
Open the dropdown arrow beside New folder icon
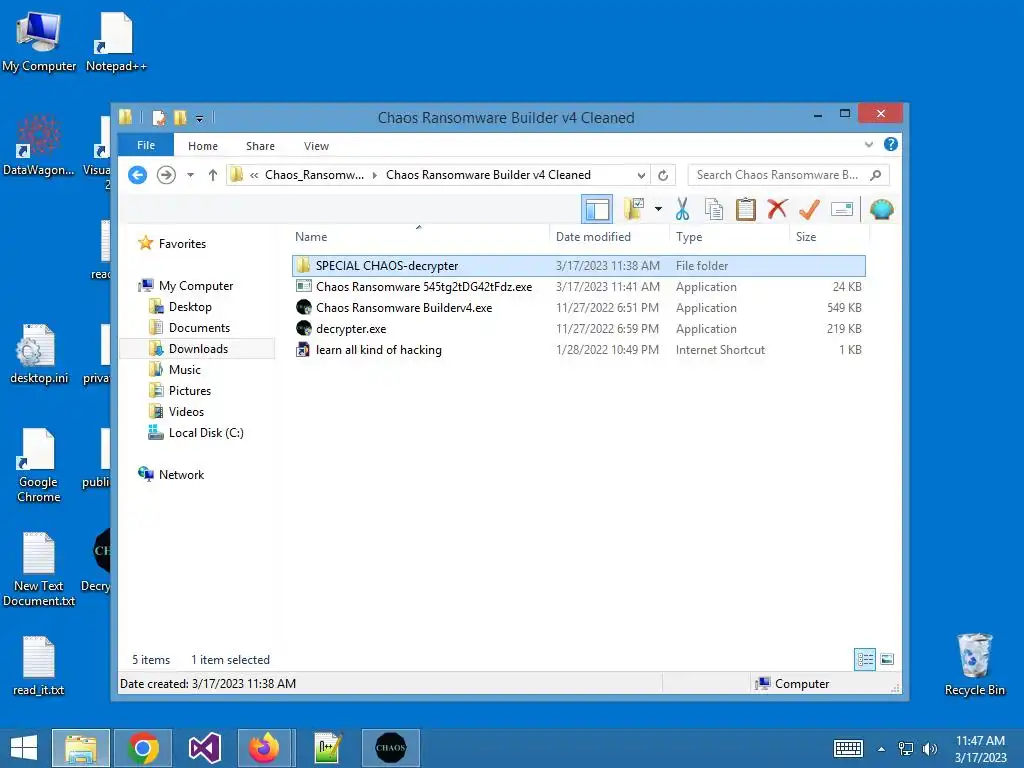click(658, 210)
